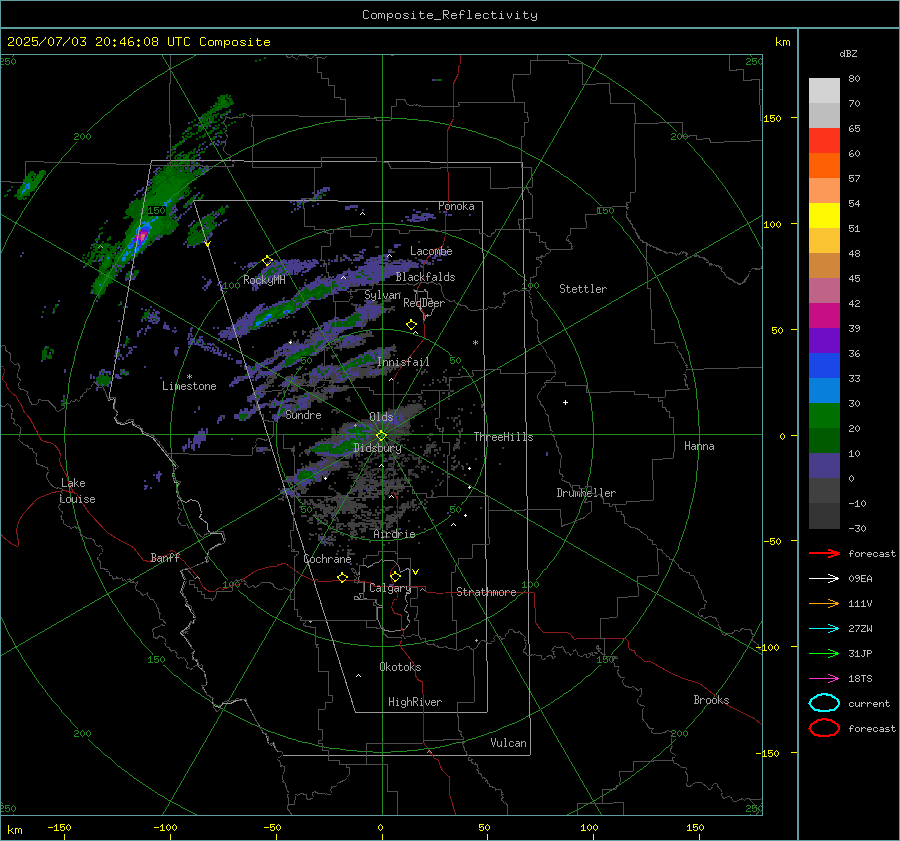
Task: Click the Limestone label
Action: 189,386
